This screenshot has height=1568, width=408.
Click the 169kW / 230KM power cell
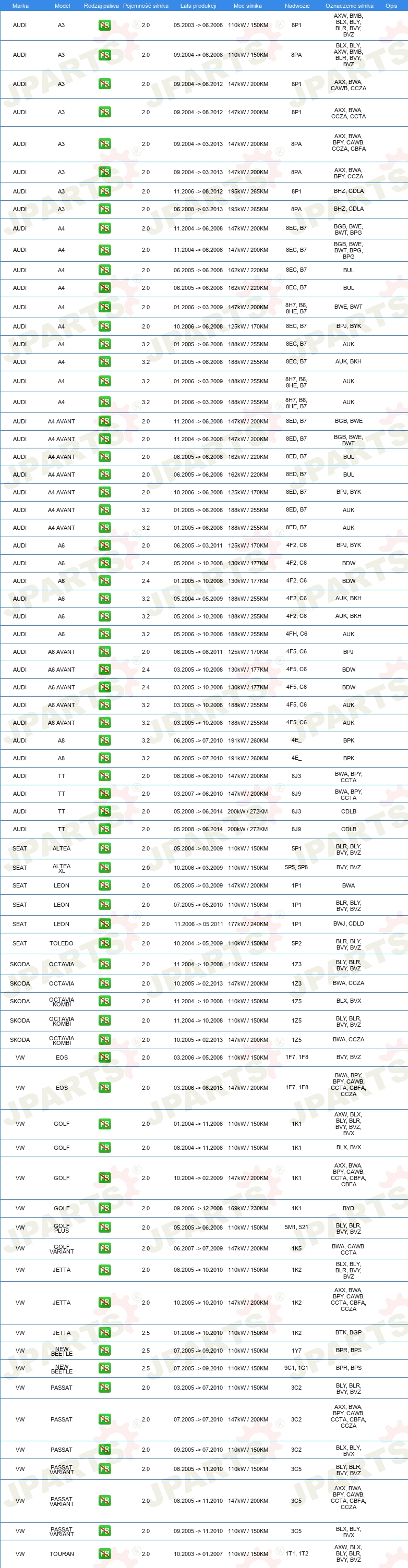(248, 1209)
